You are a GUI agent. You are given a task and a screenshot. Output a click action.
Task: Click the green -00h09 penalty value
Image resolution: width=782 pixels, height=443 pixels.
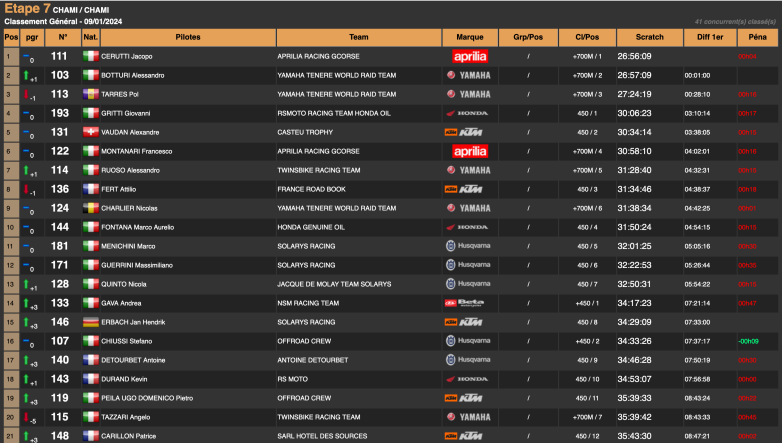[748, 341]
